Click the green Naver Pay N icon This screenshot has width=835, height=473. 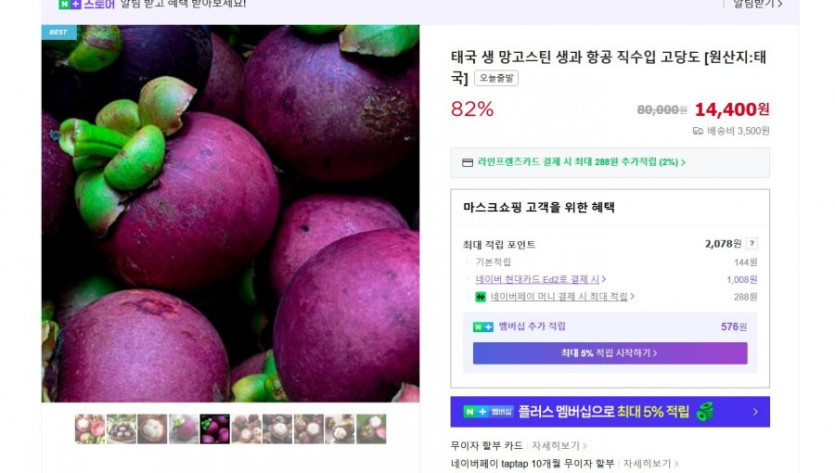[x=480, y=297]
